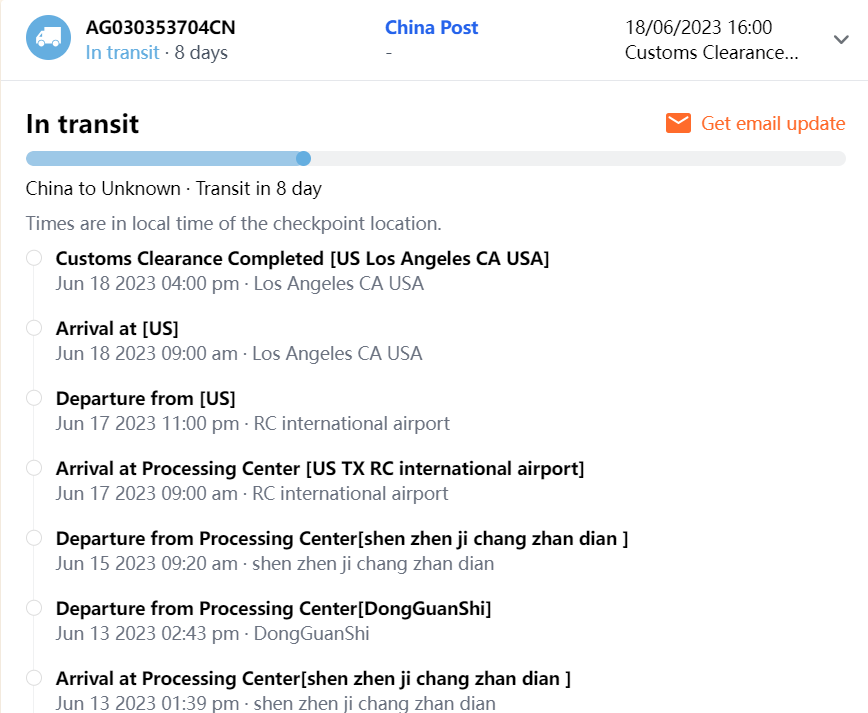Open the Get email update link
Image resolution: width=868 pixels, height=713 pixels.
772,123
